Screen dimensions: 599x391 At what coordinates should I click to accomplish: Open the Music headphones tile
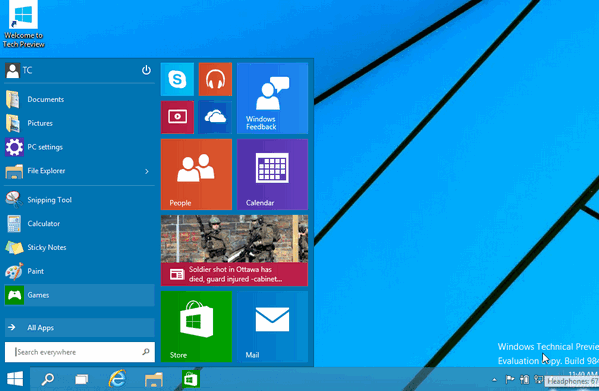click(x=215, y=79)
